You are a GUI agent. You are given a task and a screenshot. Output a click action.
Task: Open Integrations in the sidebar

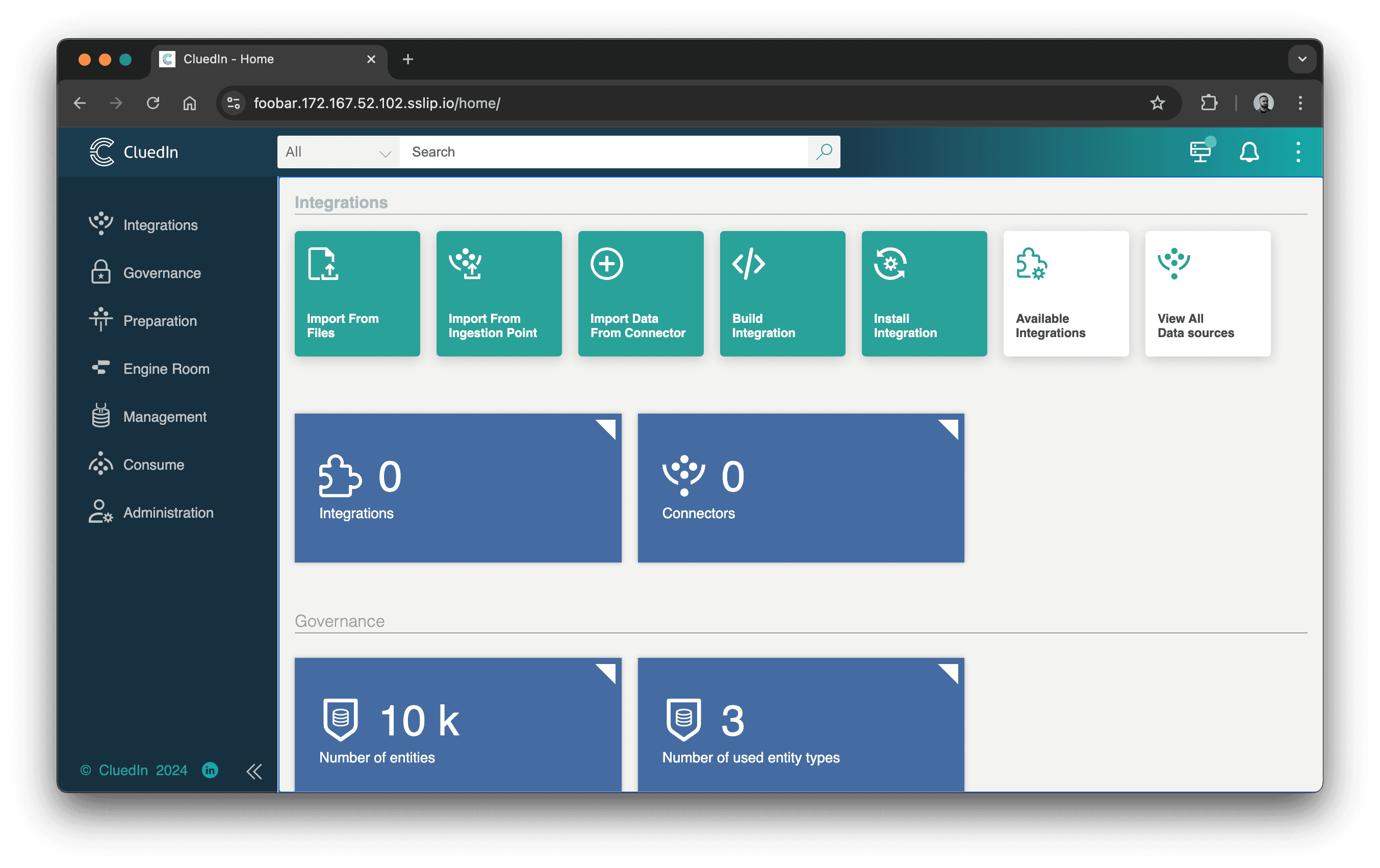(143, 224)
